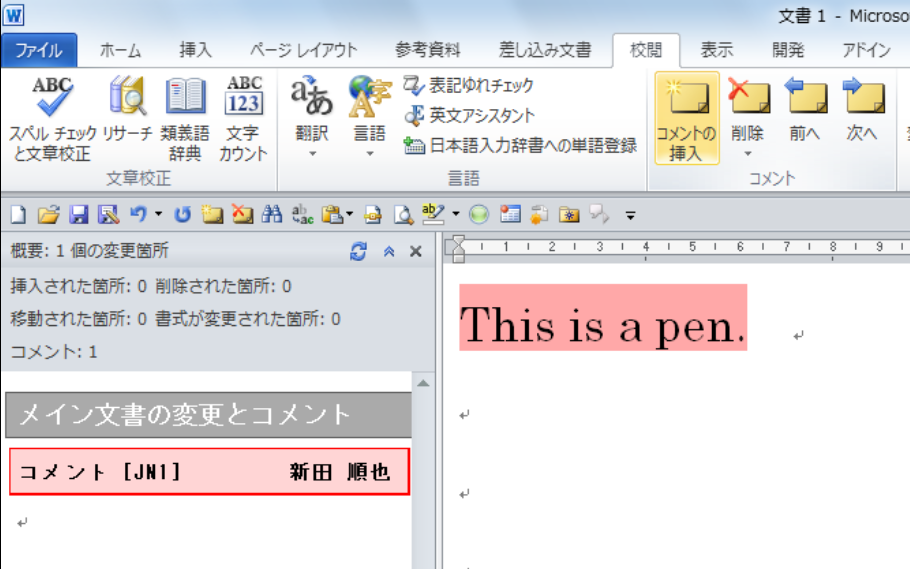Click 表記ゆれチェック button
The height and width of the screenshot is (569, 910).
pyautogui.click(x=470, y=86)
